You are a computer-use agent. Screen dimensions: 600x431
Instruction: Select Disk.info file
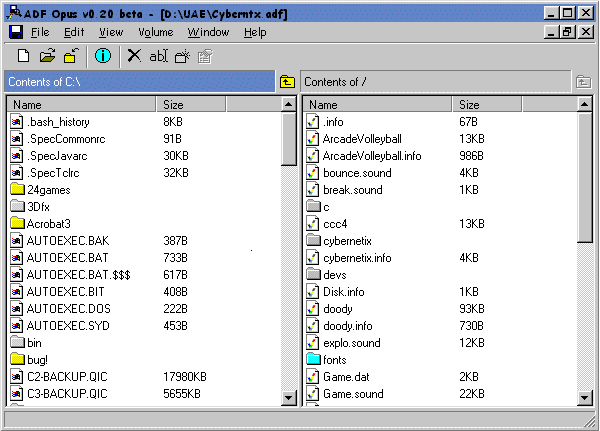(344, 291)
